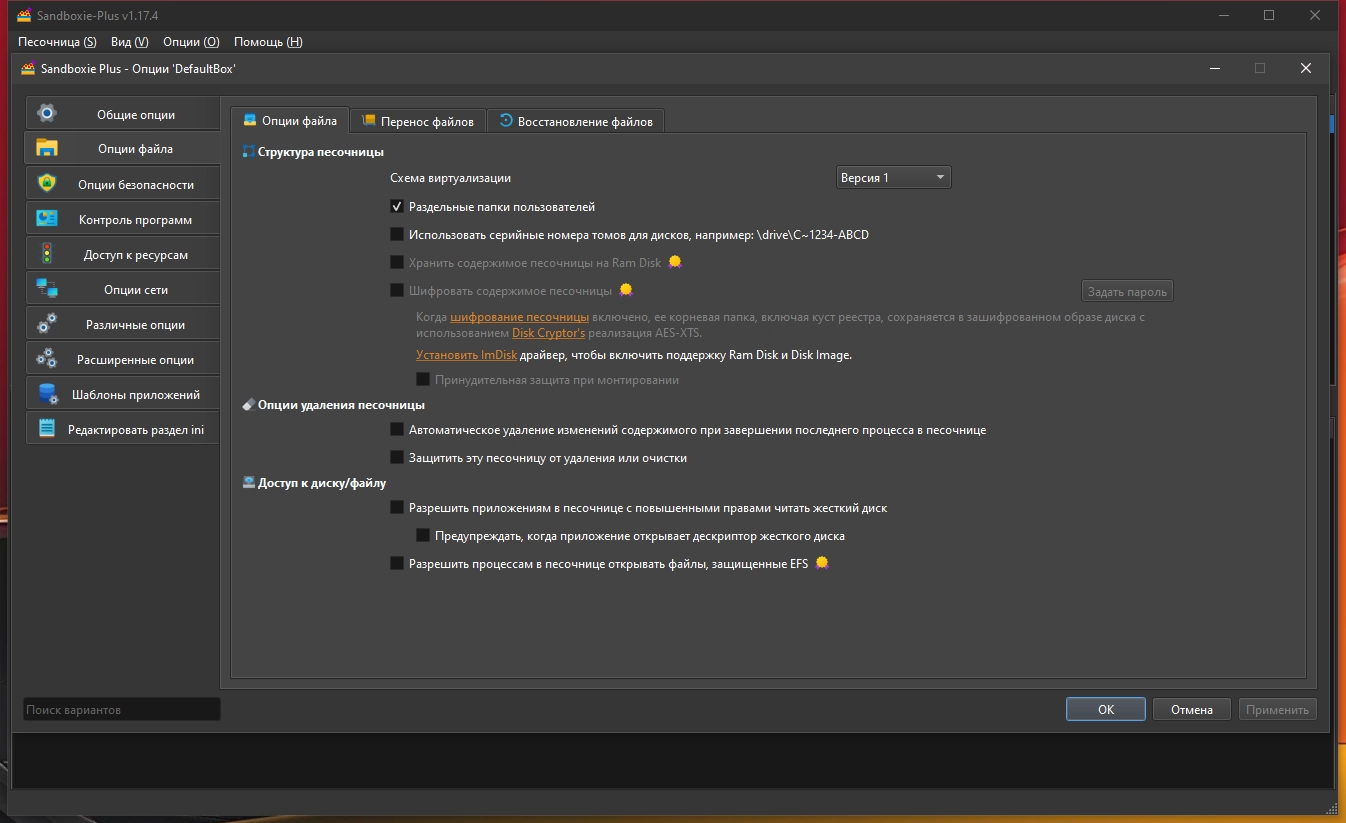The height and width of the screenshot is (823, 1346).
Task: Click the eraser icon by Опции удаления песочницы
Action: coord(249,405)
